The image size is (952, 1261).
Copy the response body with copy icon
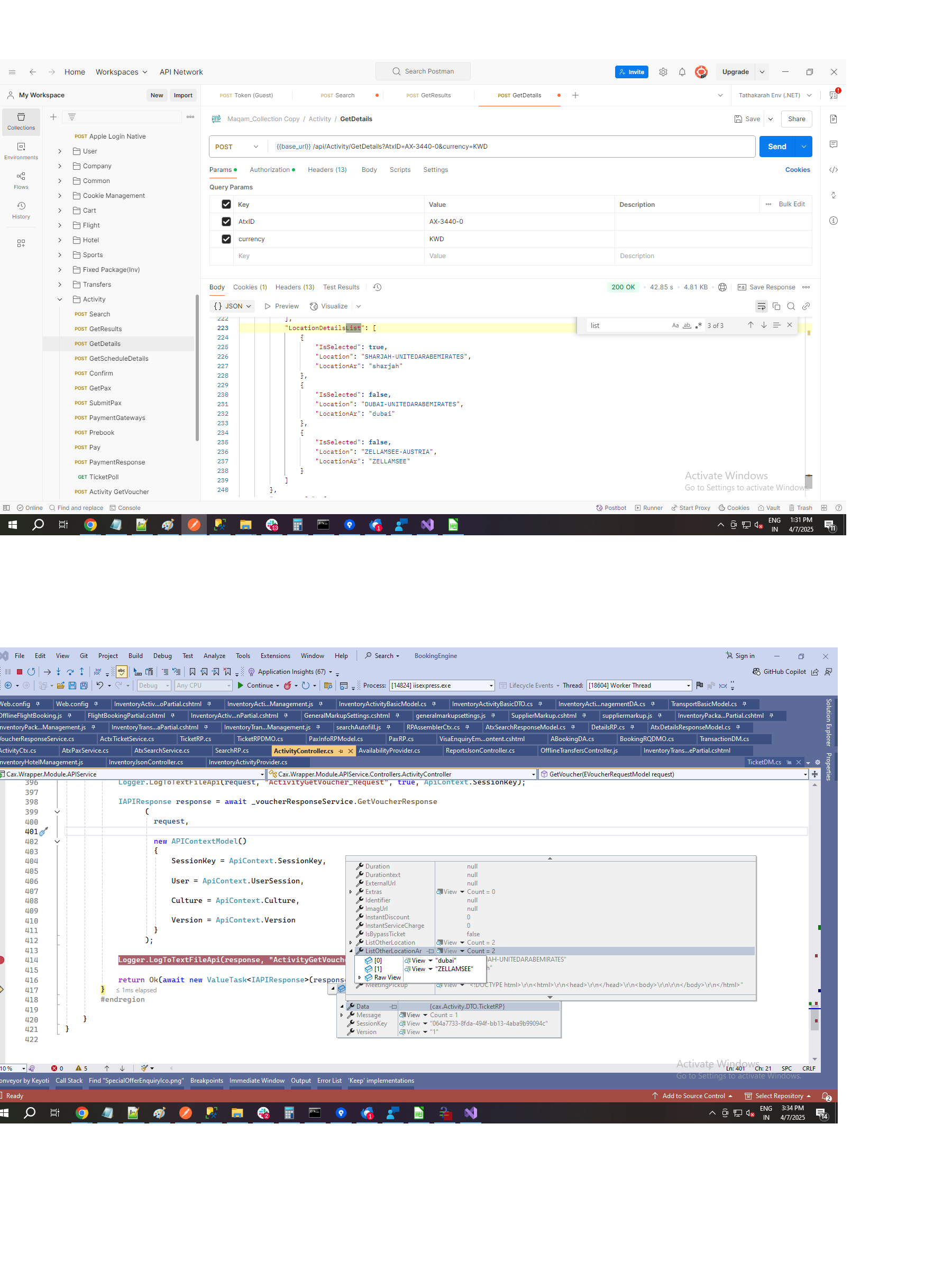click(x=776, y=306)
